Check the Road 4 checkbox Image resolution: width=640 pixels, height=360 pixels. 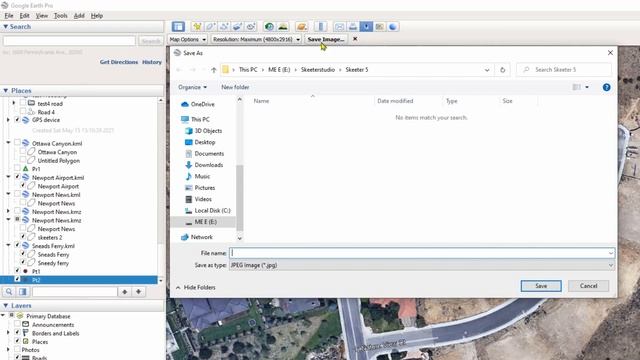23,111
